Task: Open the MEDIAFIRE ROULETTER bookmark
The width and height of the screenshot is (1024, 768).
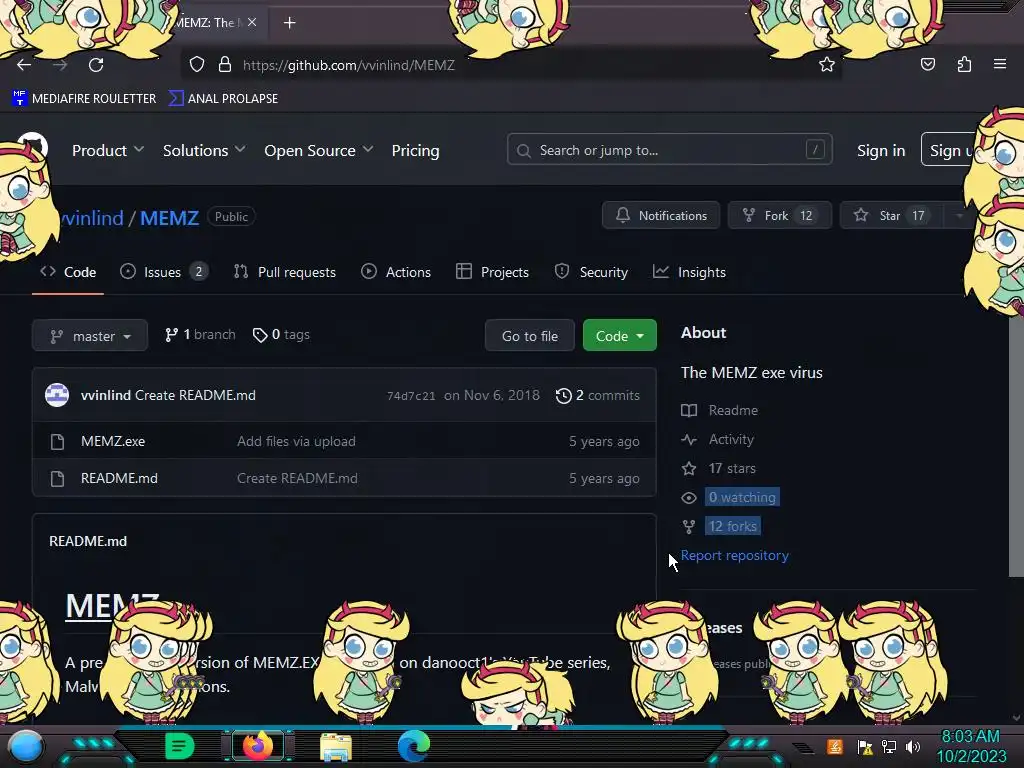Action: [x=84, y=99]
